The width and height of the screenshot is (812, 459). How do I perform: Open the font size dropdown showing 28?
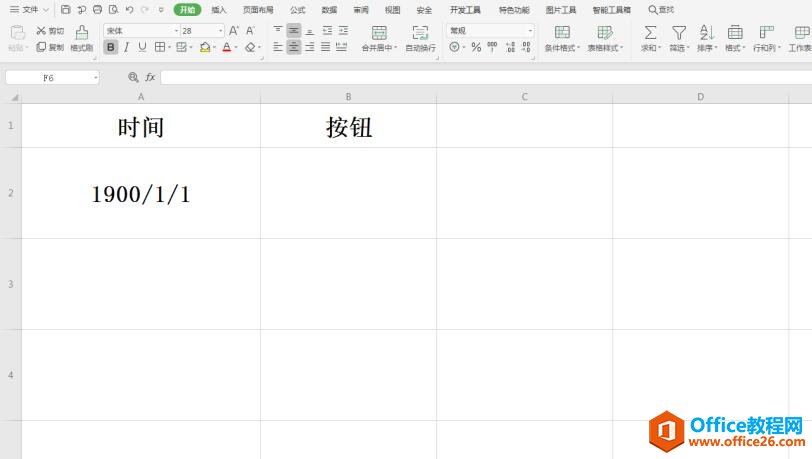(221, 31)
